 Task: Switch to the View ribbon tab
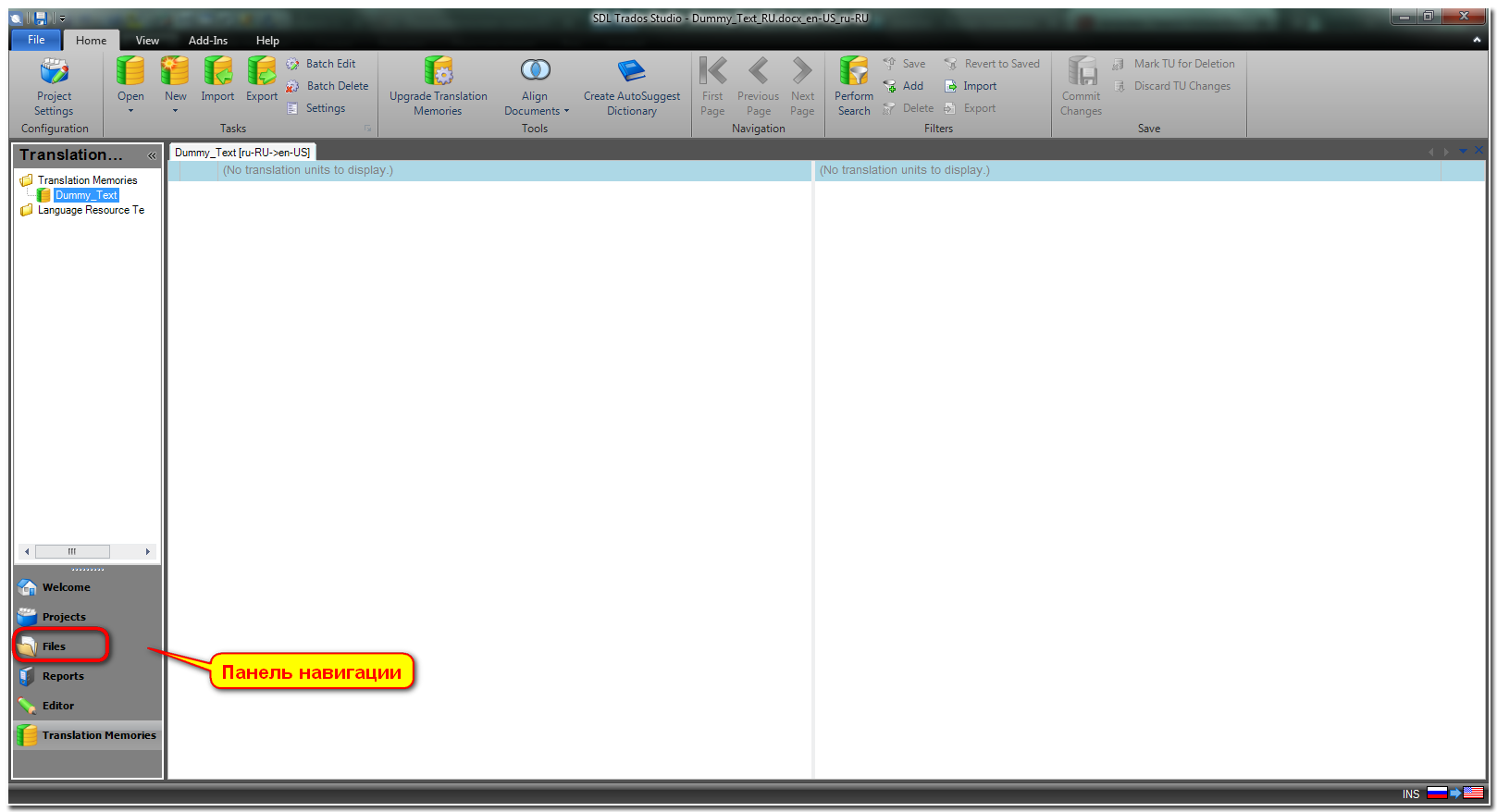[147, 41]
